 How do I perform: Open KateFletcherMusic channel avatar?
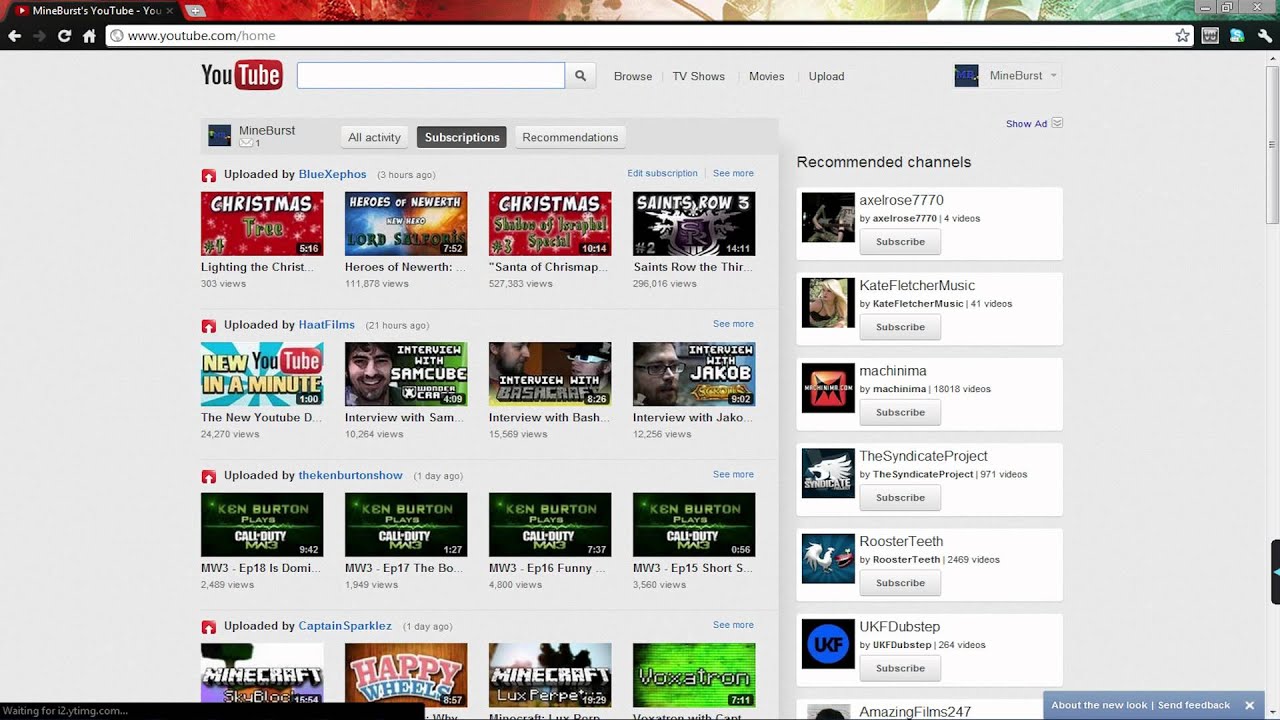[x=828, y=303]
